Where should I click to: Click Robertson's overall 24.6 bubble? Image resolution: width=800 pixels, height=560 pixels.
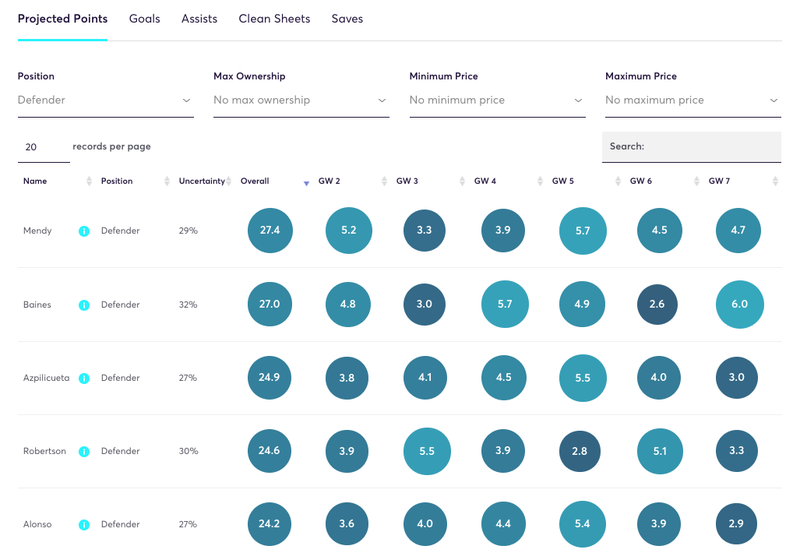pyautogui.click(x=269, y=451)
